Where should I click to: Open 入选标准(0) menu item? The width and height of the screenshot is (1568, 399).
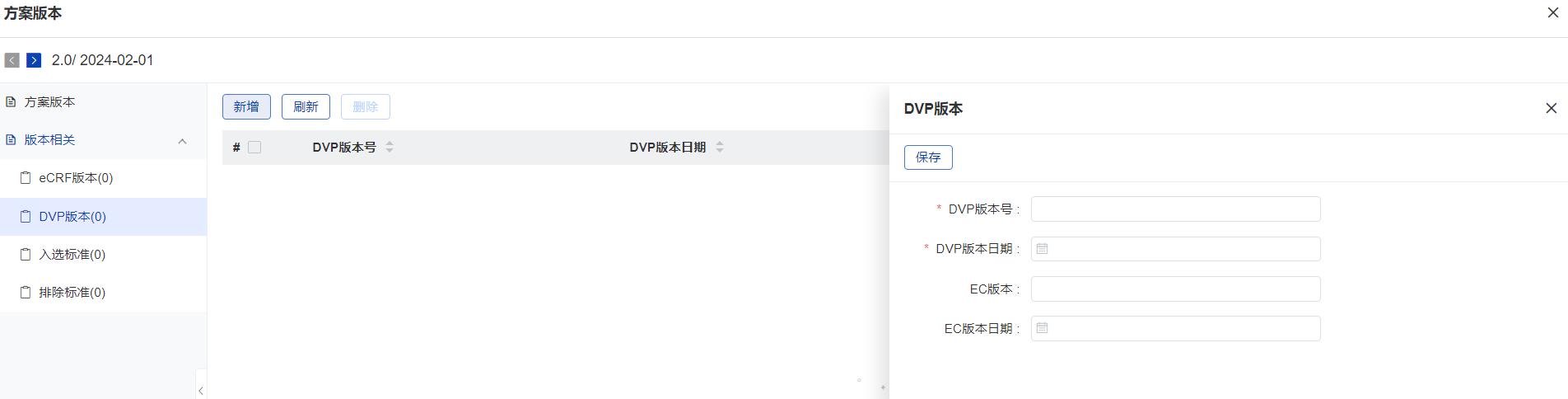click(x=103, y=254)
